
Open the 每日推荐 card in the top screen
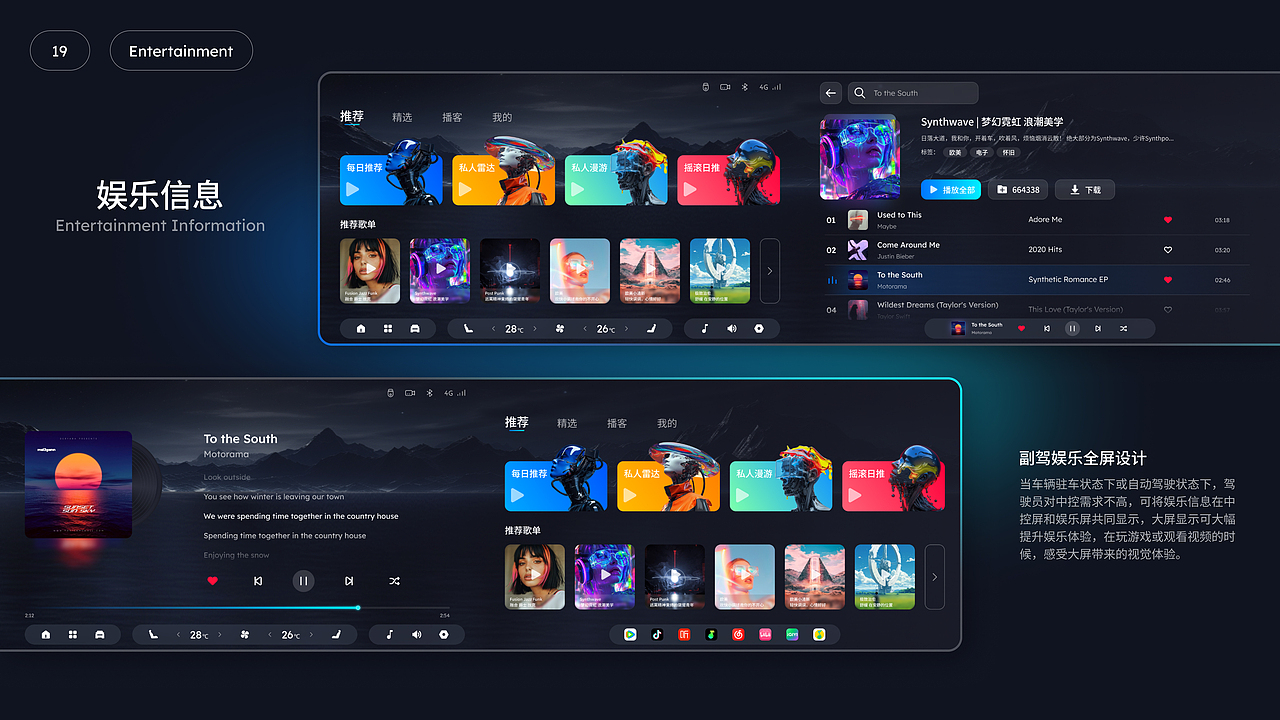(x=391, y=180)
